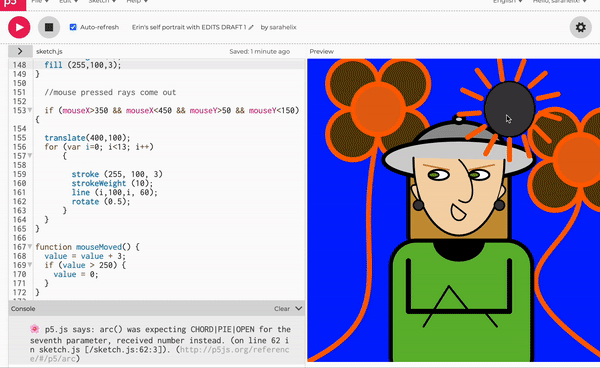Start the sketch with the play button
The width and height of the screenshot is (600, 368).
19,28
